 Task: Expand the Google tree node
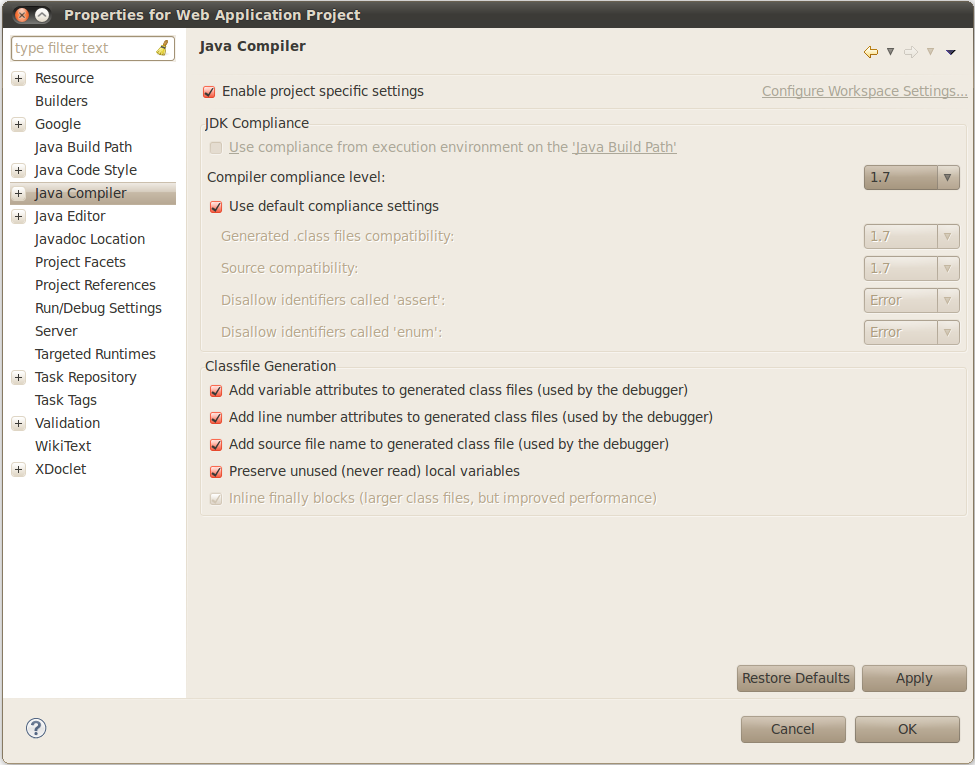18,125
